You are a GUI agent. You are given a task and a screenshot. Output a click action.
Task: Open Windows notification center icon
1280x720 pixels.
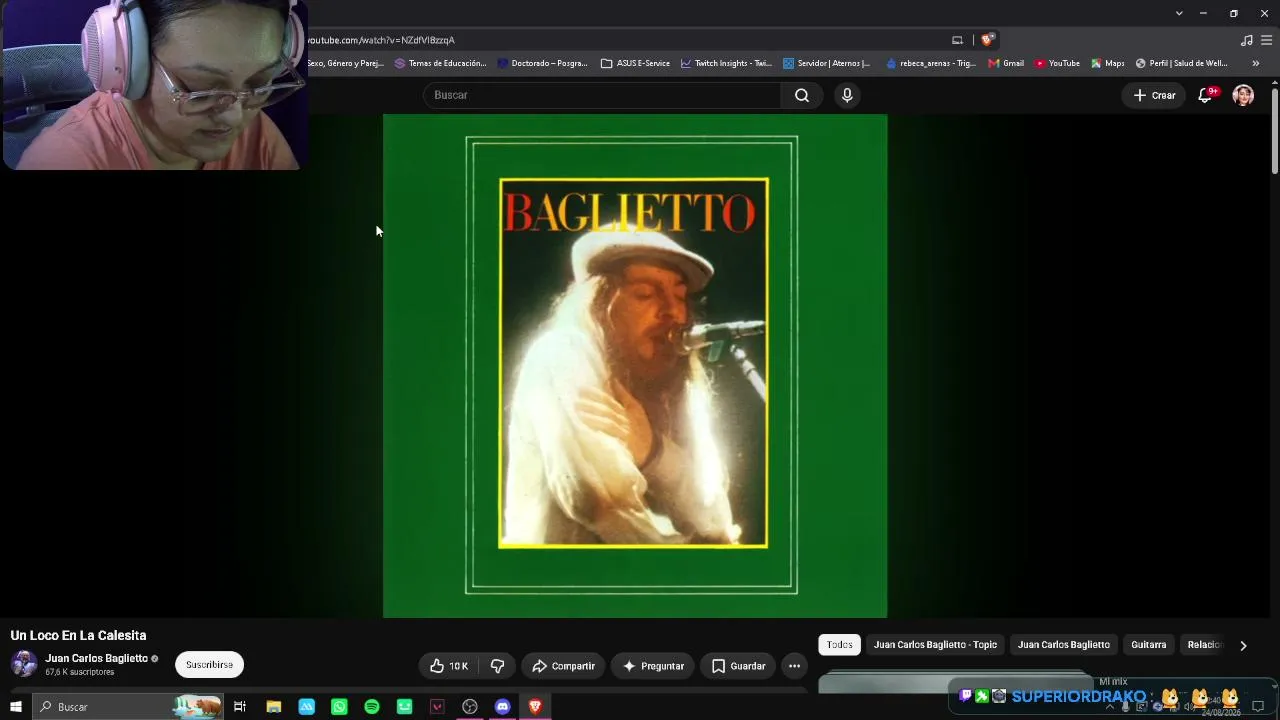(x=1258, y=707)
